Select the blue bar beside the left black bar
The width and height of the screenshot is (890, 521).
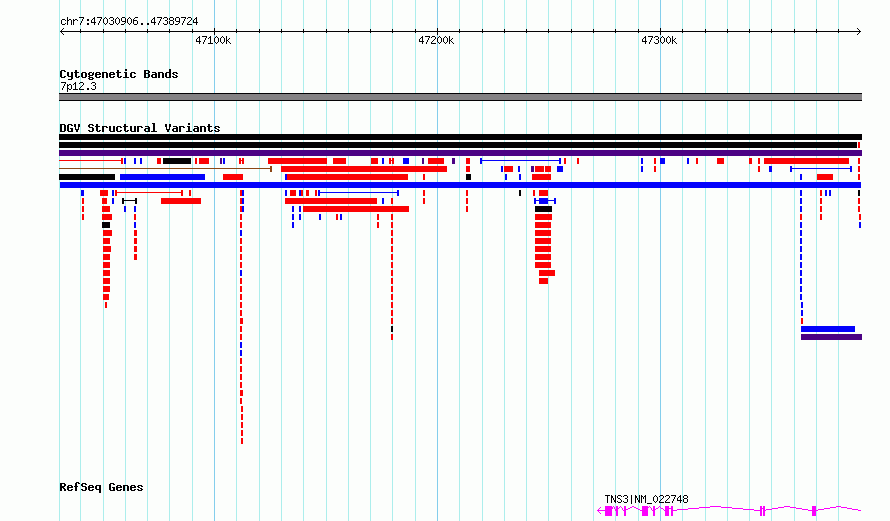click(x=162, y=177)
